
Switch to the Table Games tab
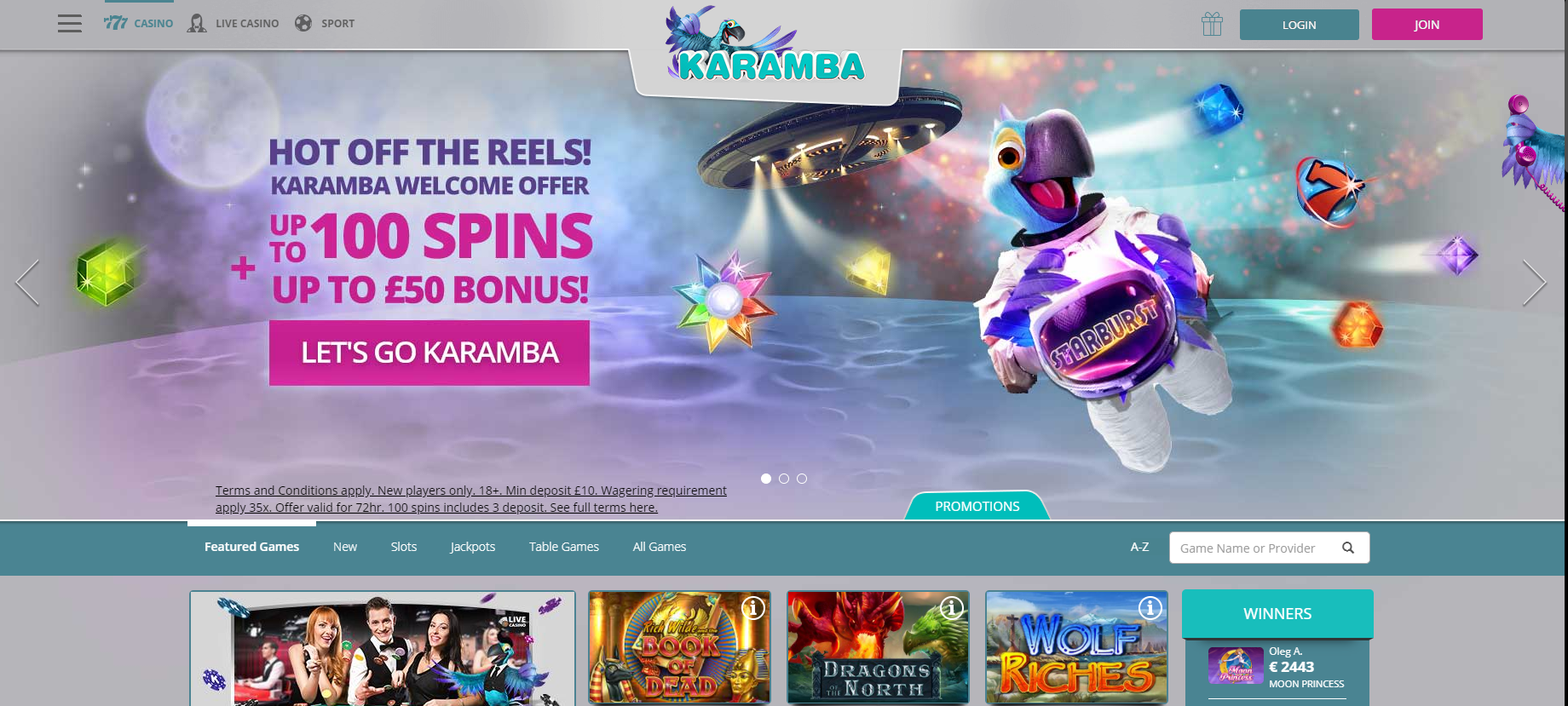point(564,547)
